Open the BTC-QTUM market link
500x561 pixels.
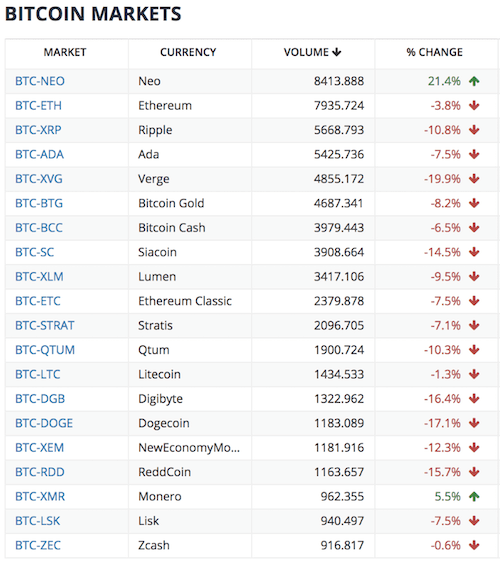click(x=45, y=350)
